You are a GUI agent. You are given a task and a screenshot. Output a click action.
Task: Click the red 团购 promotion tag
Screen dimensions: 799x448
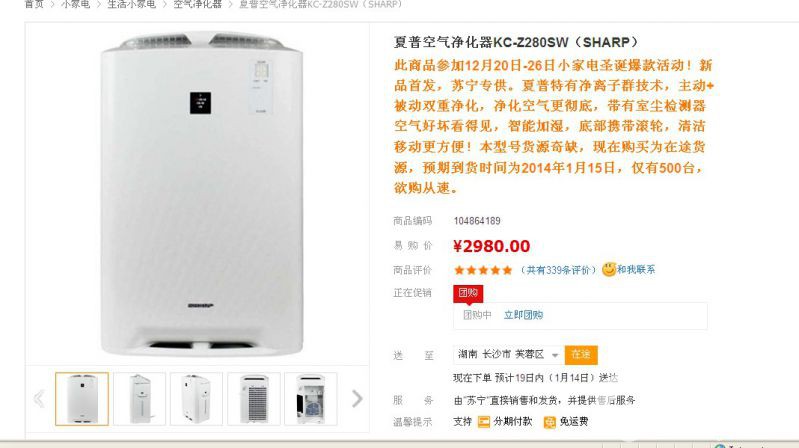point(468,293)
